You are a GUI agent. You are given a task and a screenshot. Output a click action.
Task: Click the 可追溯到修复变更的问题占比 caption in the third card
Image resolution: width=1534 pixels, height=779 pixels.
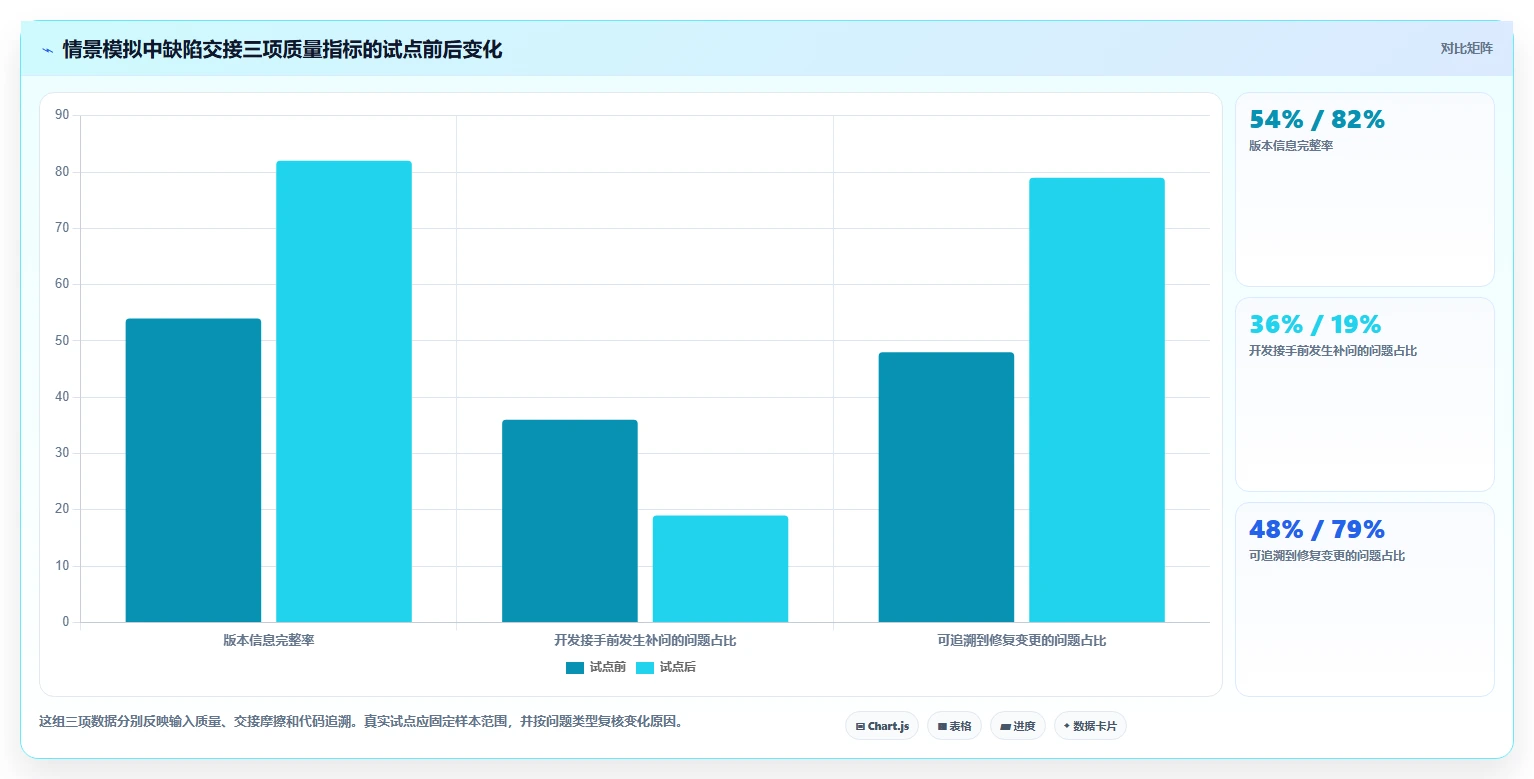point(1327,556)
